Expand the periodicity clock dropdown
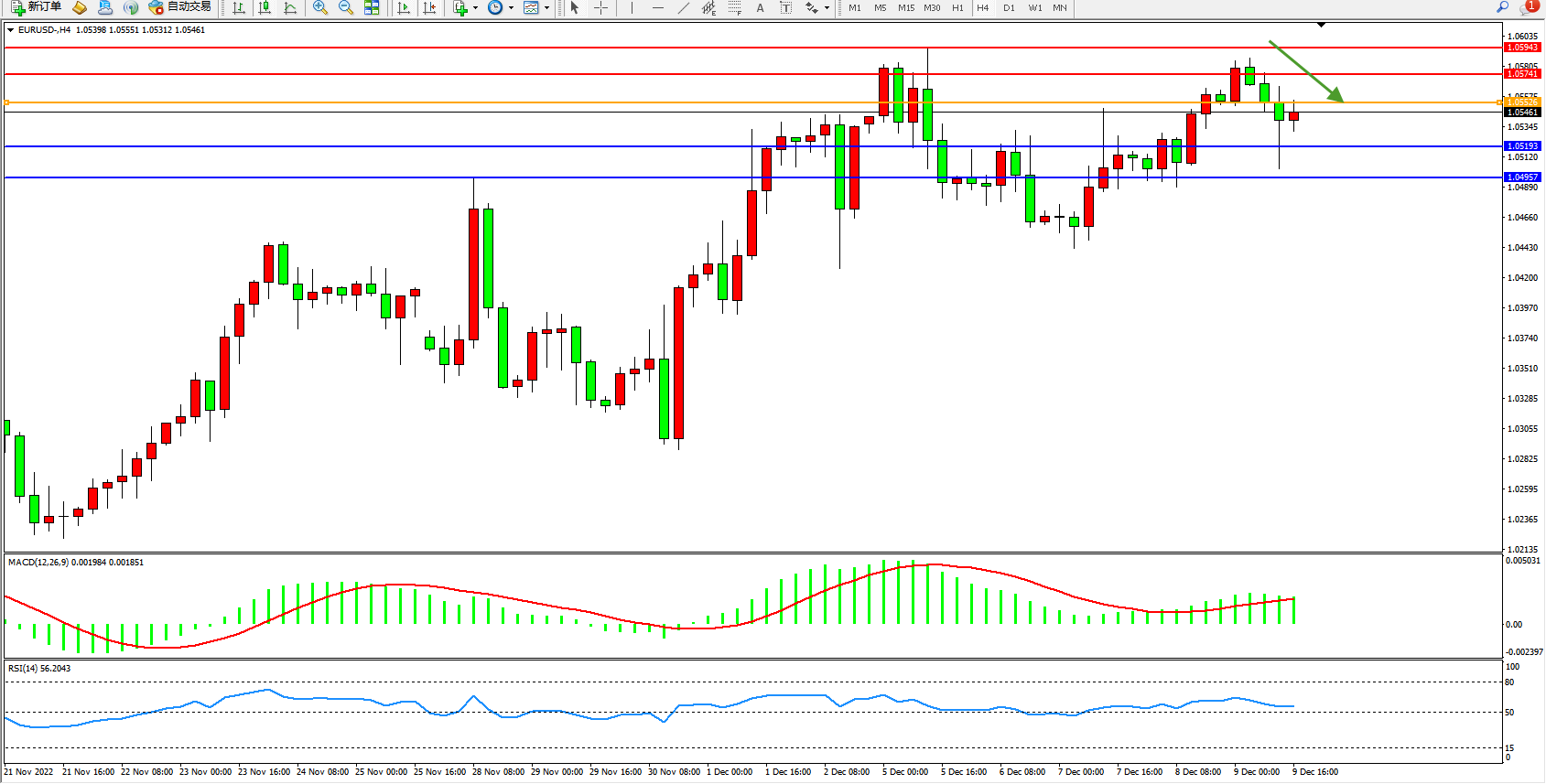 pos(511,7)
